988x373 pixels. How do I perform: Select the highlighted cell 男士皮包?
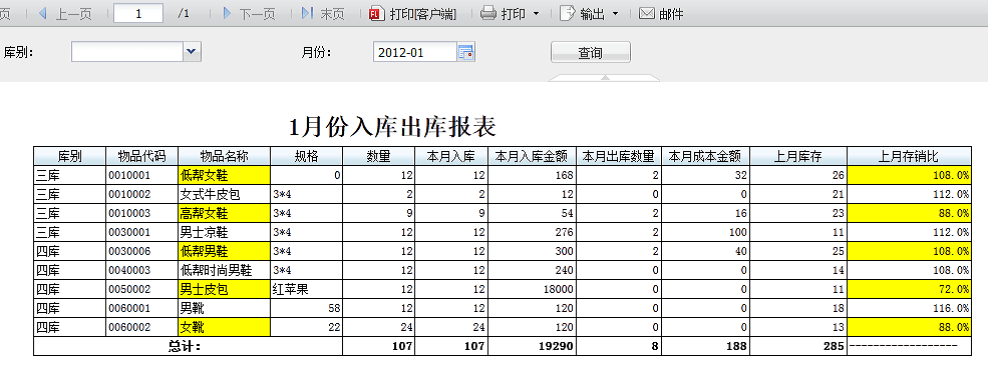point(224,289)
